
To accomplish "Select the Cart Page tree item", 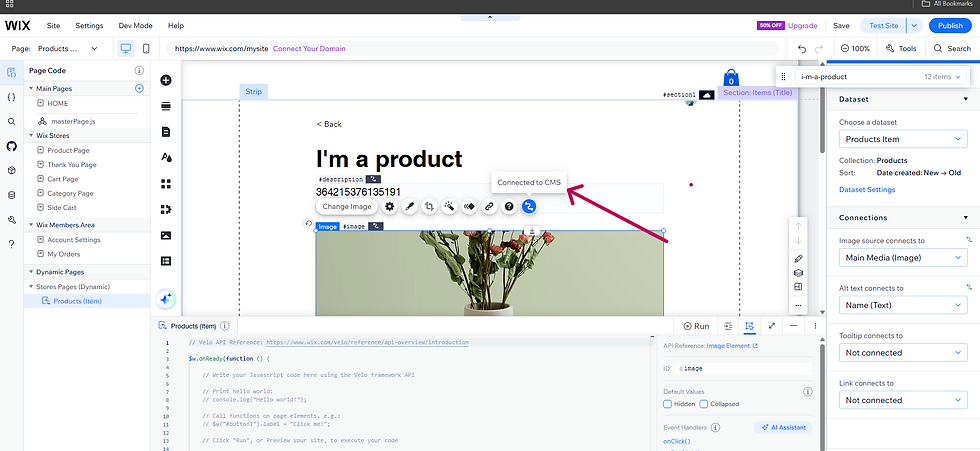I will click(x=62, y=179).
